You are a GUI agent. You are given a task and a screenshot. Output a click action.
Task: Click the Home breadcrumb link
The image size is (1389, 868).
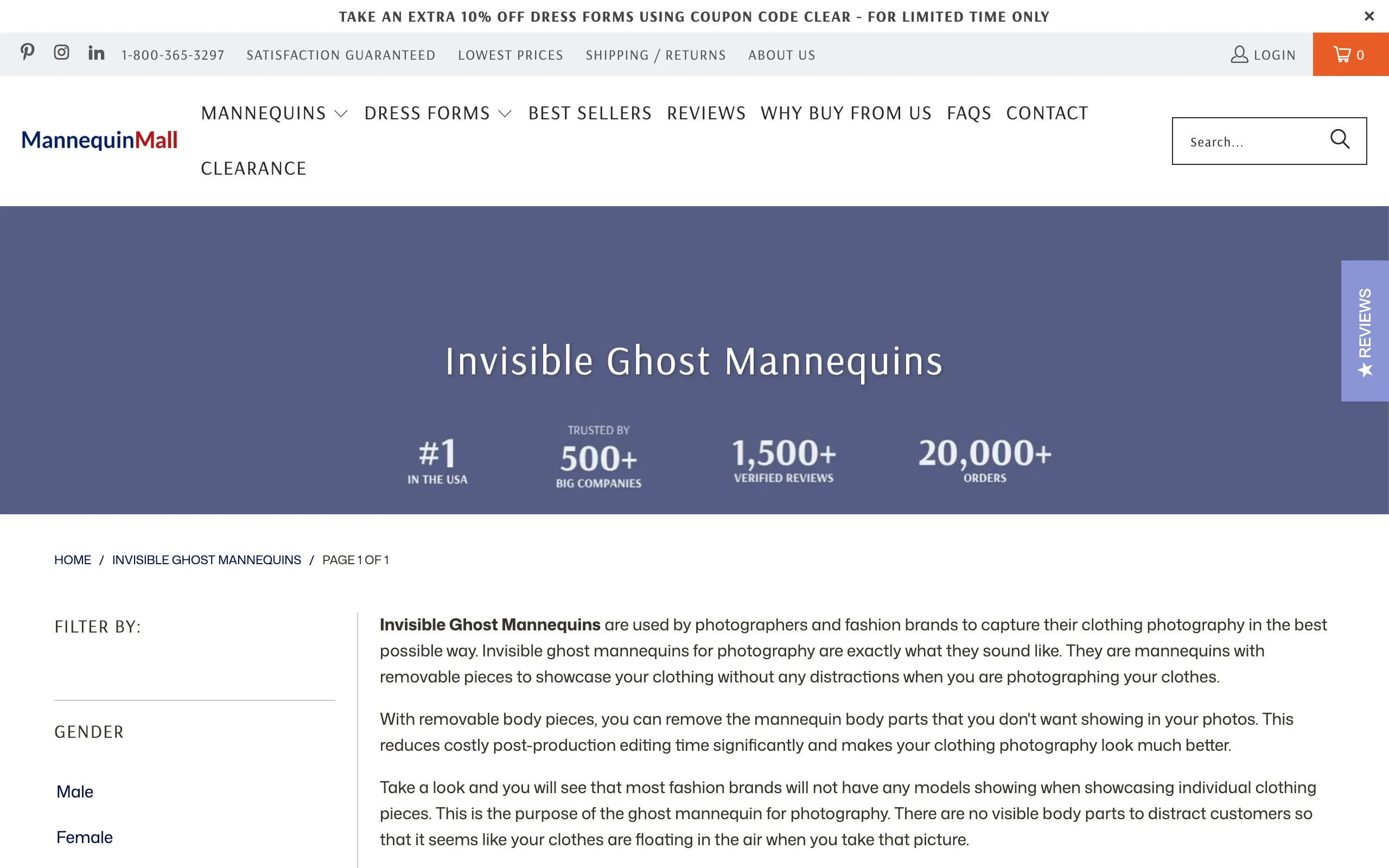pos(72,560)
